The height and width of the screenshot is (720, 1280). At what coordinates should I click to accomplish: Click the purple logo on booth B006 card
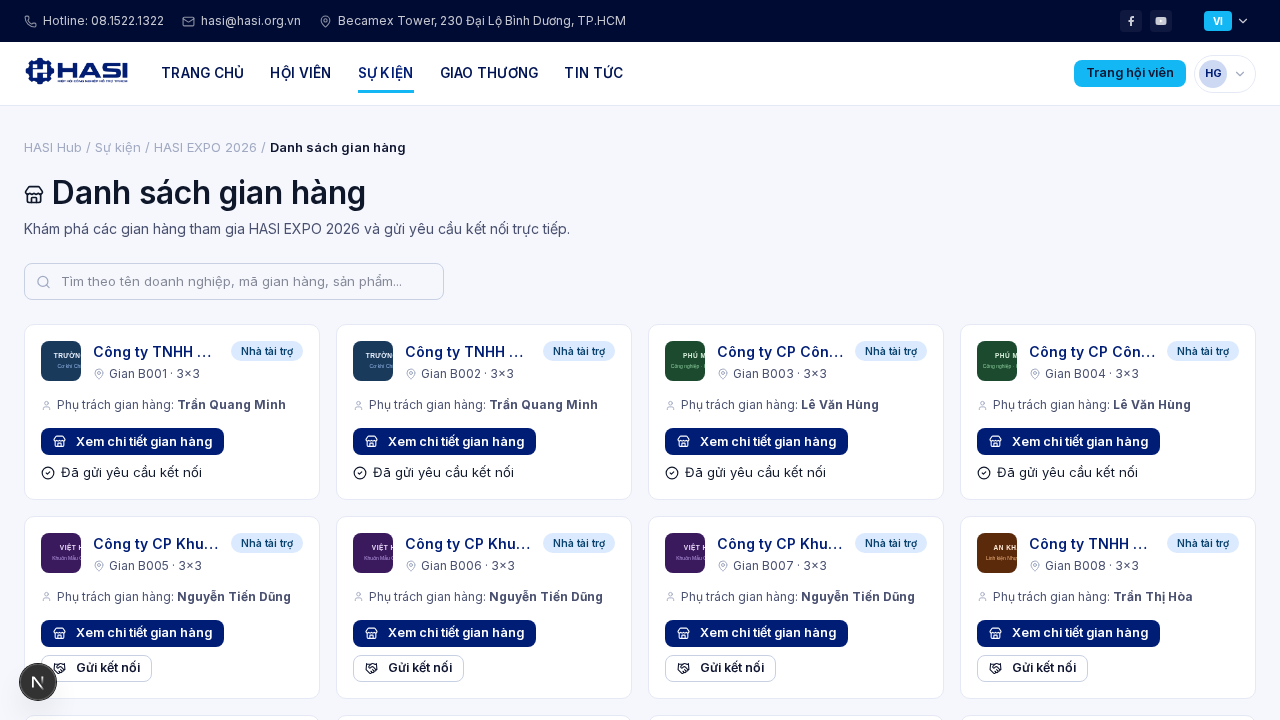click(373, 553)
